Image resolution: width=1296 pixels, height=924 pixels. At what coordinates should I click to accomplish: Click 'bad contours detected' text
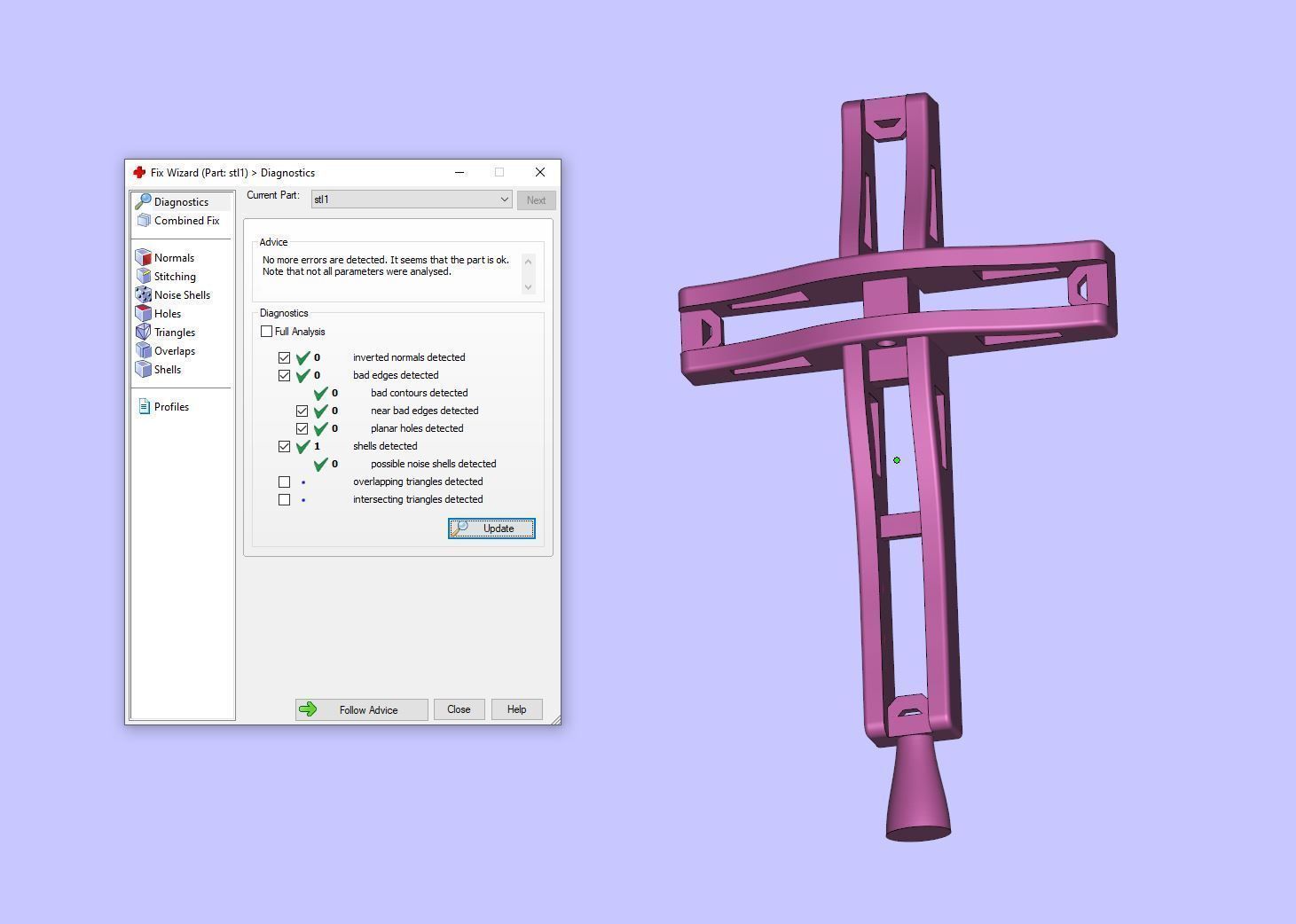coord(419,393)
